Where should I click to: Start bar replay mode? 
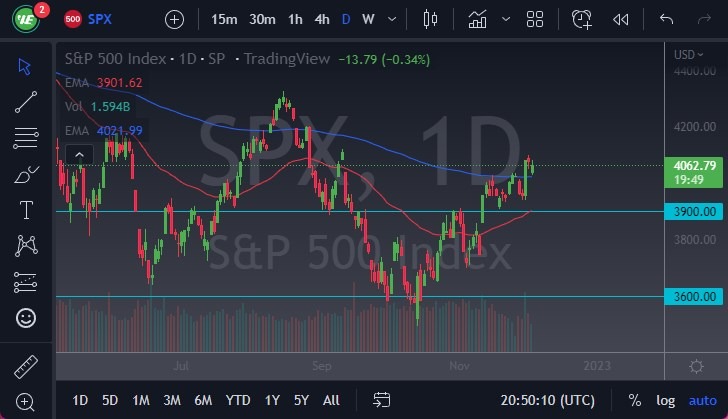pyautogui.click(x=621, y=20)
